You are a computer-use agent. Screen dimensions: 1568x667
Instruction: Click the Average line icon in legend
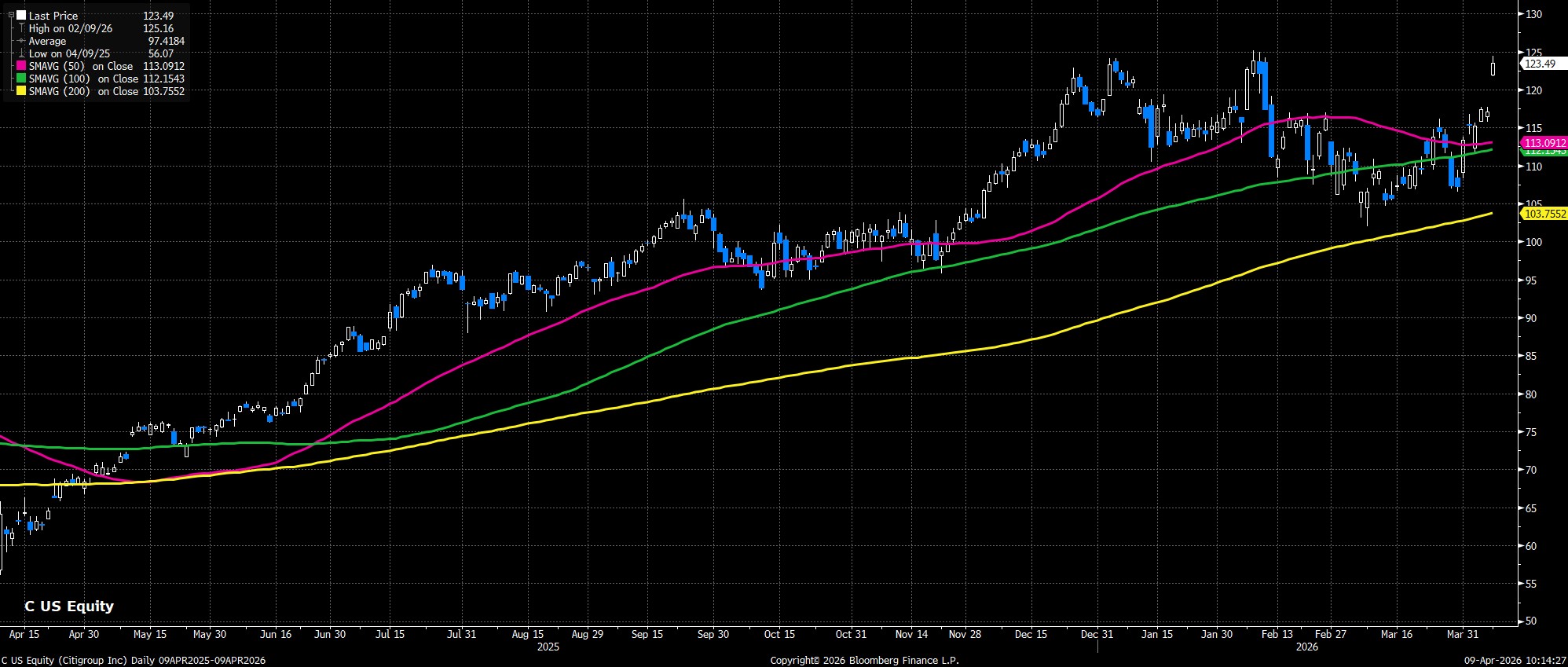(x=21, y=41)
